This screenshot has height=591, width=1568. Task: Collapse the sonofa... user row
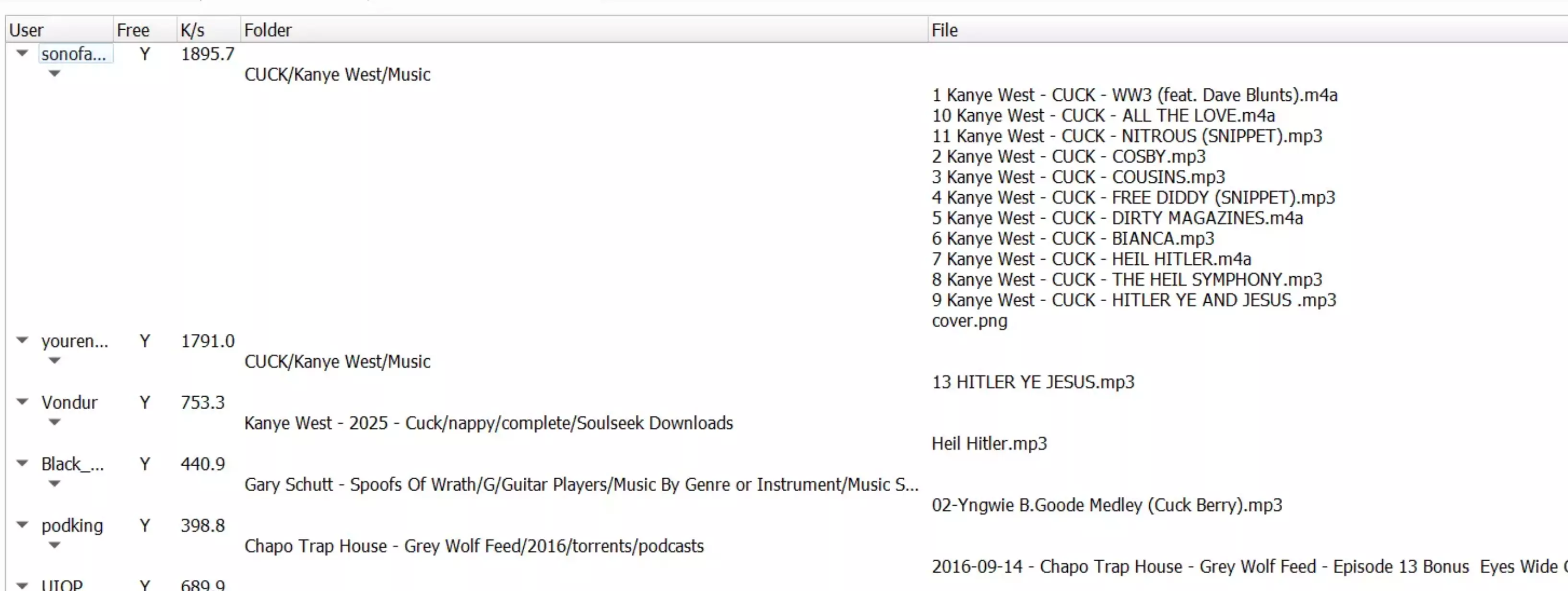click(23, 54)
